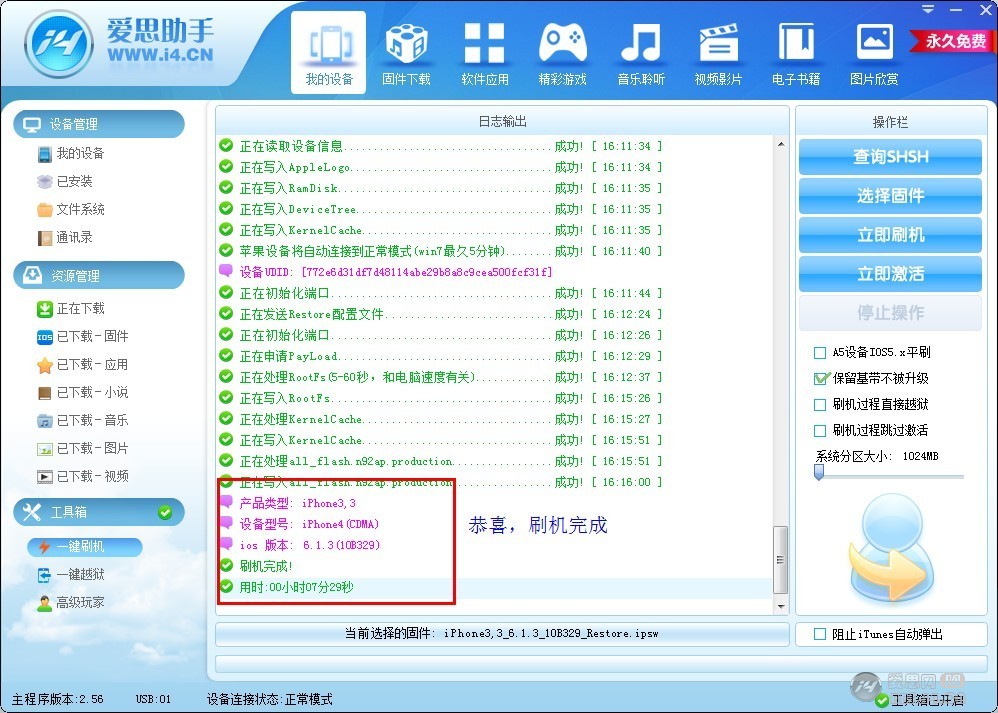The image size is (998, 713).
Task: Click the 查询SHSH button
Action: (x=890, y=157)
